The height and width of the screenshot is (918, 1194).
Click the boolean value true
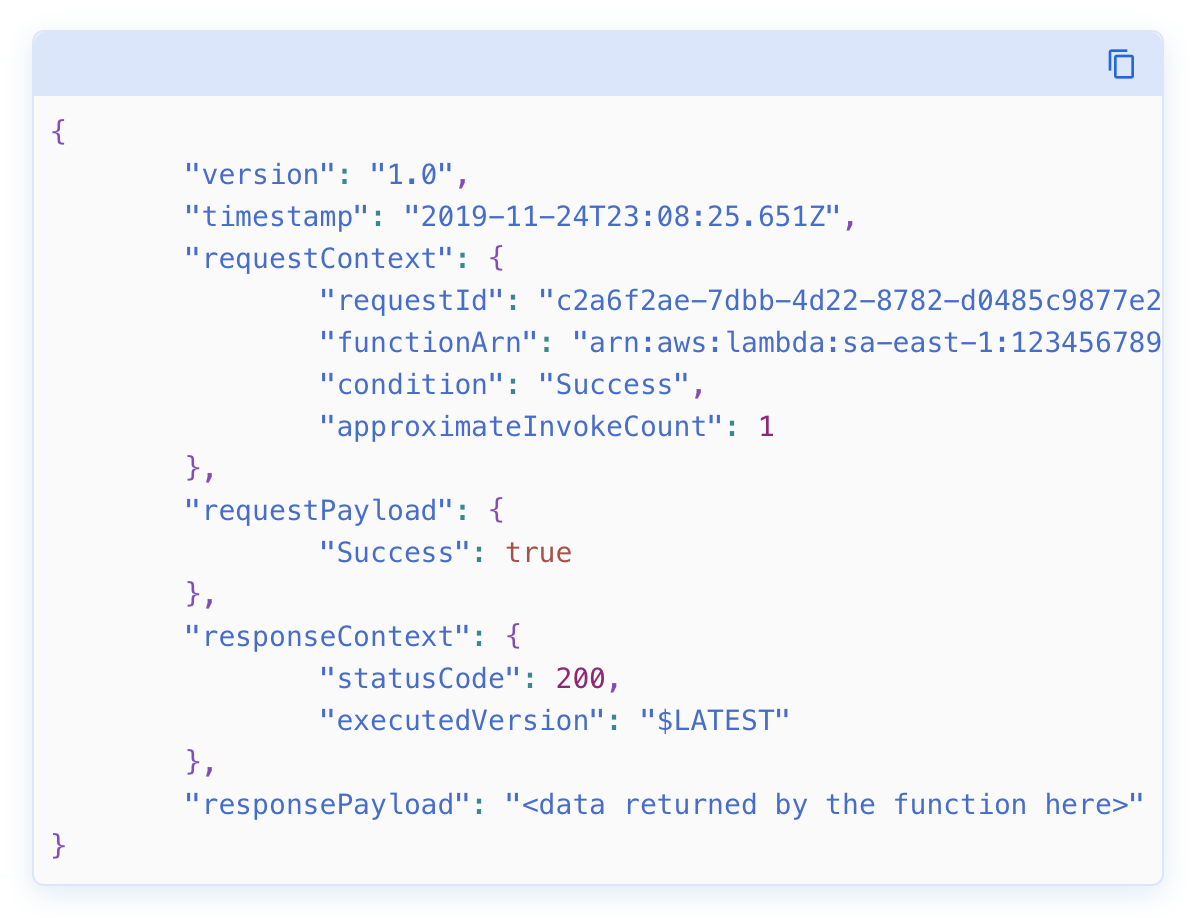click(x=539, y=552)
